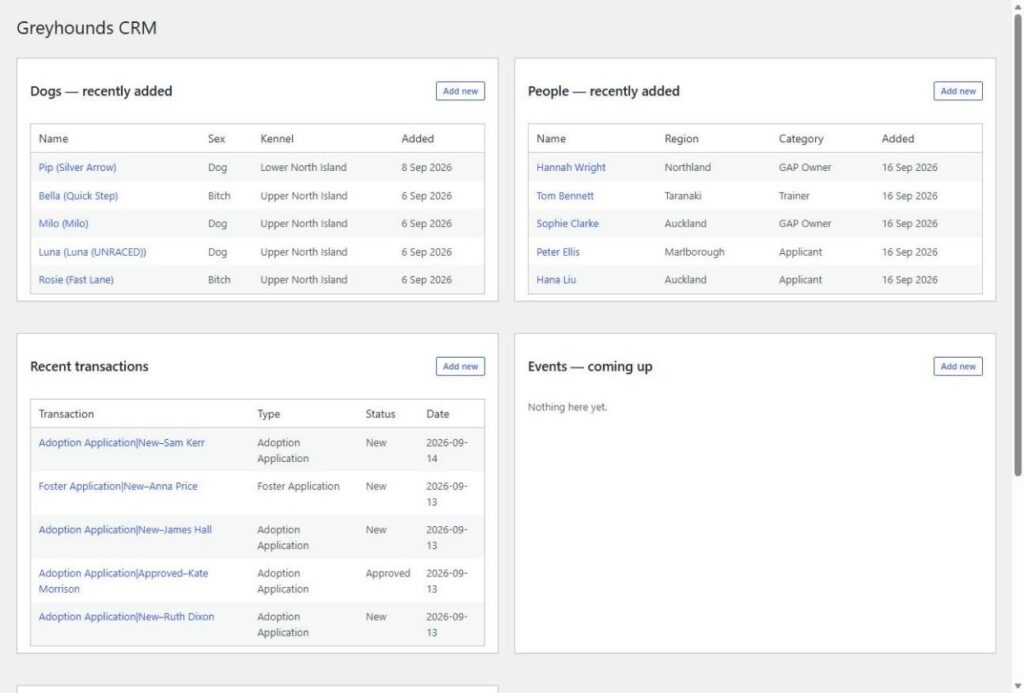Open Tom Bennett's person record
1024x693 pixels.
[x=565, y=195]
